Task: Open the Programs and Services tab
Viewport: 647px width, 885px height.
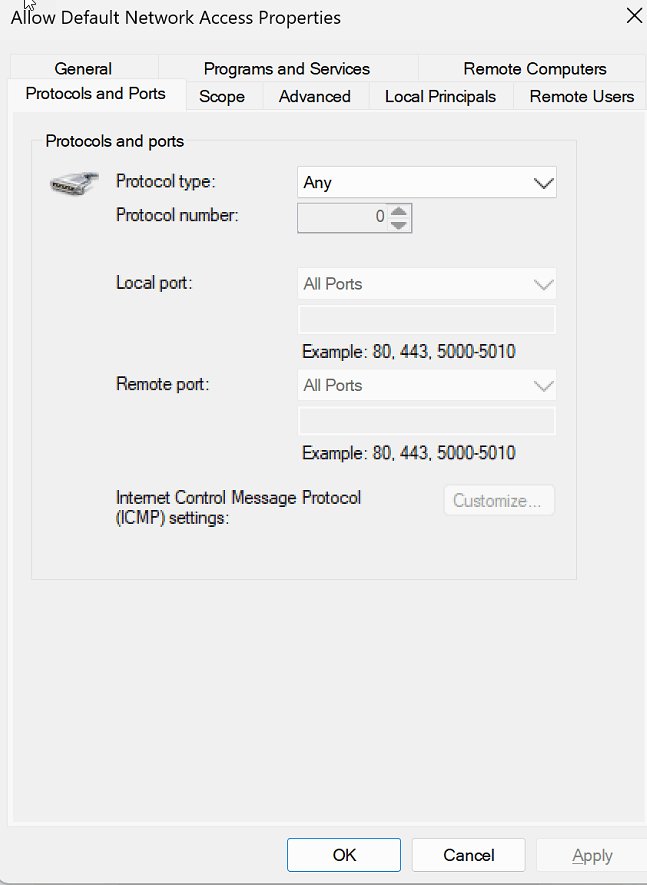Action: click(287, 68)
